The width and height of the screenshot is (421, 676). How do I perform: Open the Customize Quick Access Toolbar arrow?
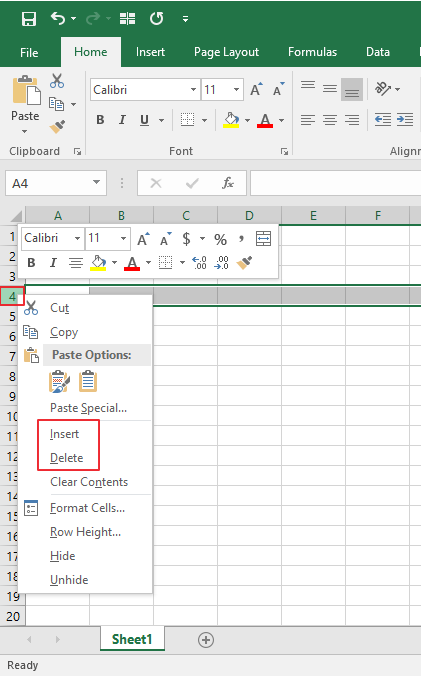(185, 19)
